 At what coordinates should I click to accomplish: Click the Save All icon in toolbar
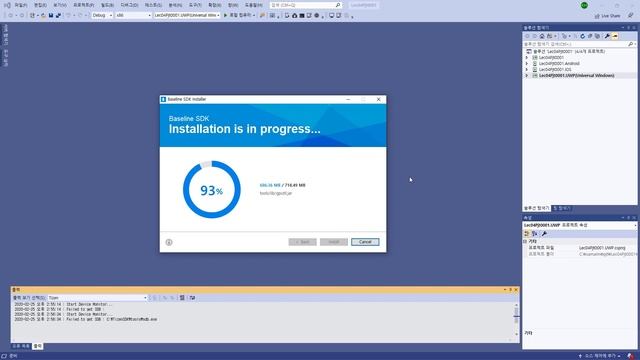coord(58,16)
